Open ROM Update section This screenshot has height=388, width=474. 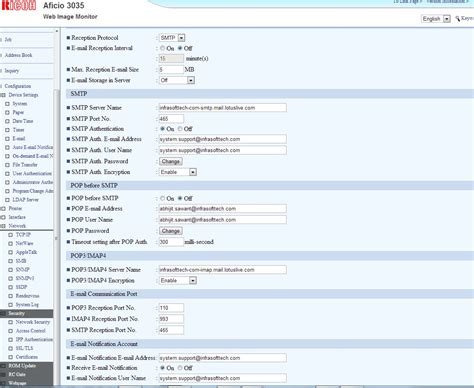[x=26, y=366]
